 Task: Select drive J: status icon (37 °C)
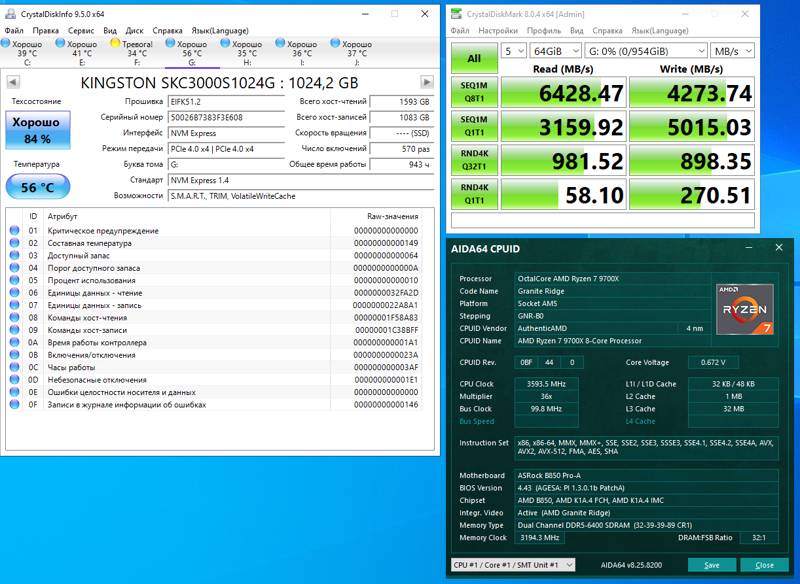[x=335, y=43]
